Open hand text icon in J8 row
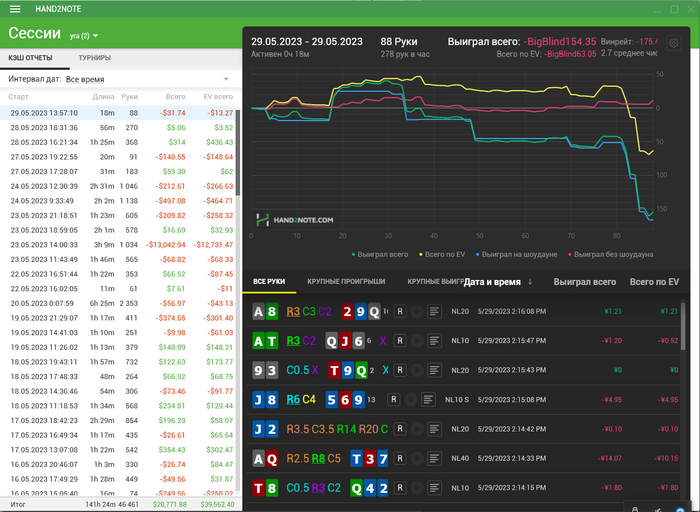The width and height of the screenshot is (700, 512). tap(428, 400)
